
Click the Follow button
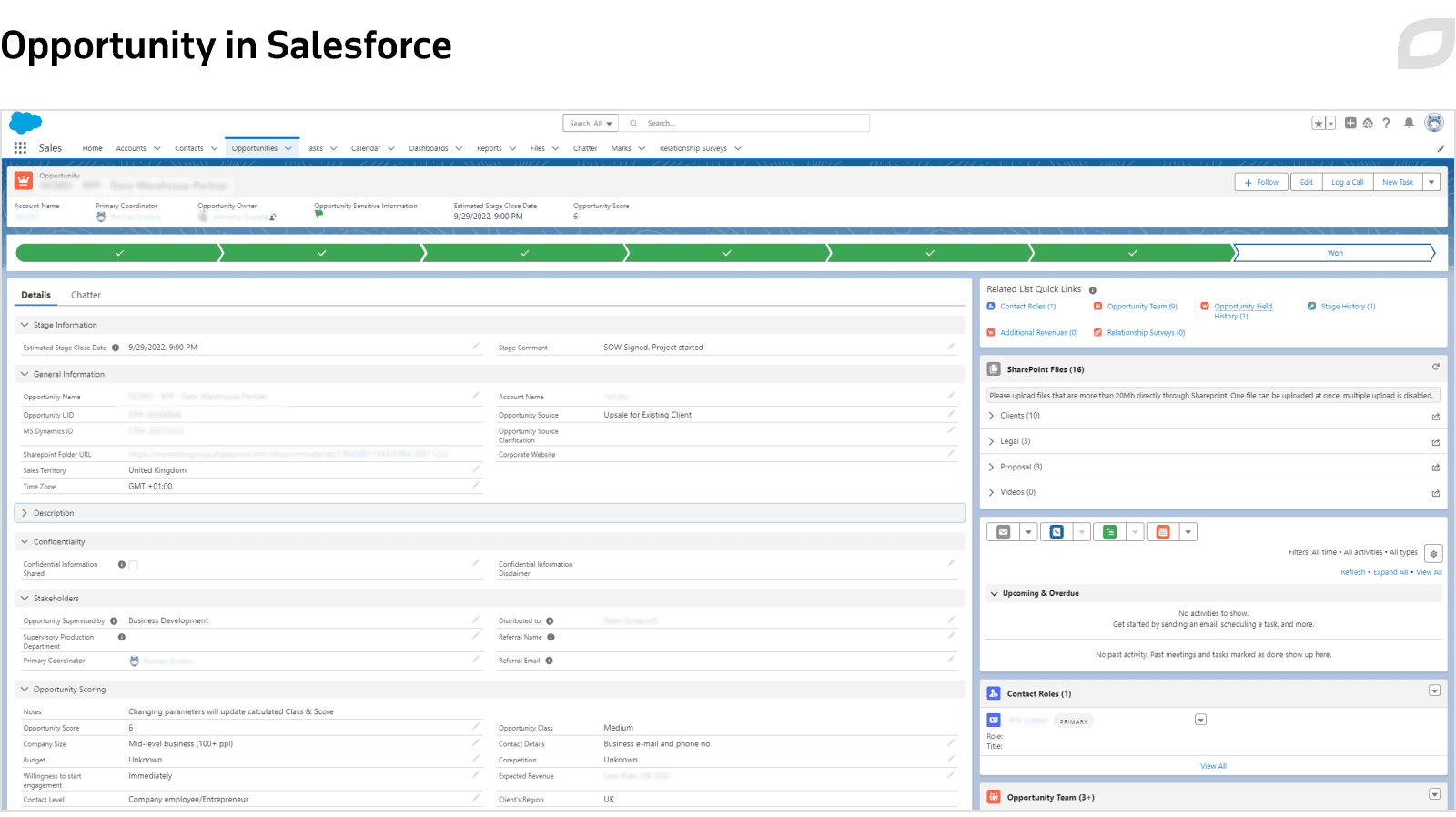1261,182
